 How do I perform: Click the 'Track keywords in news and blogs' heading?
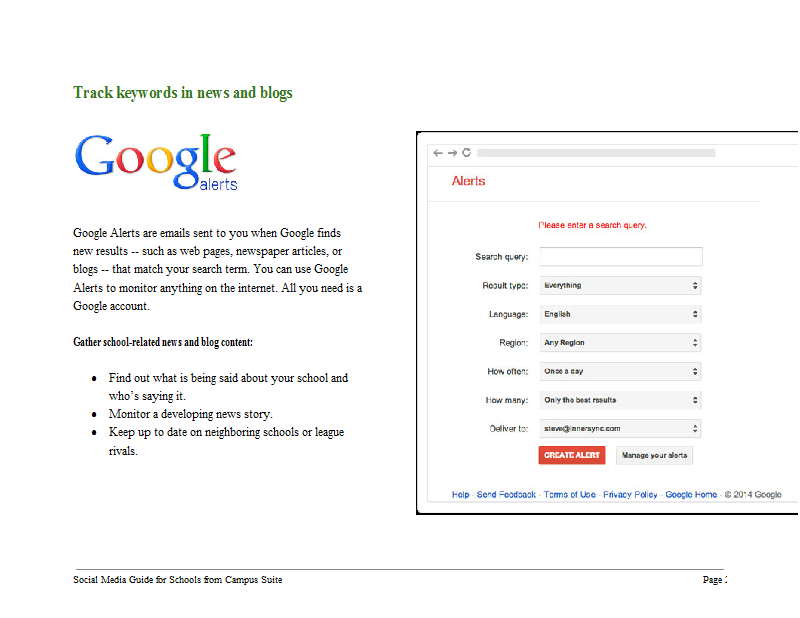pos(183,93)
